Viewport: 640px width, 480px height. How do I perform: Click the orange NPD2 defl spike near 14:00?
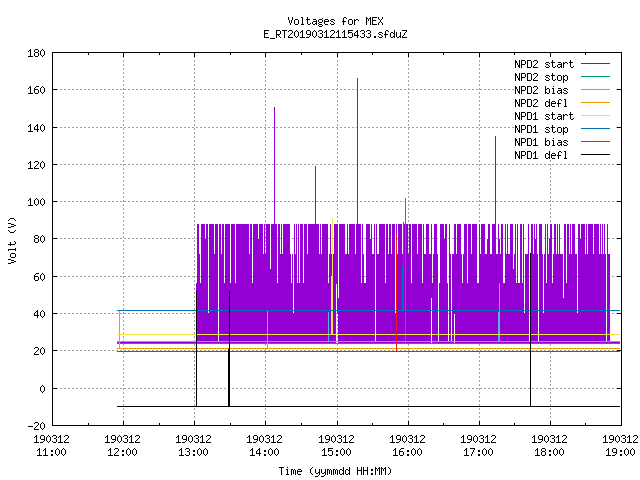(267, 330)
